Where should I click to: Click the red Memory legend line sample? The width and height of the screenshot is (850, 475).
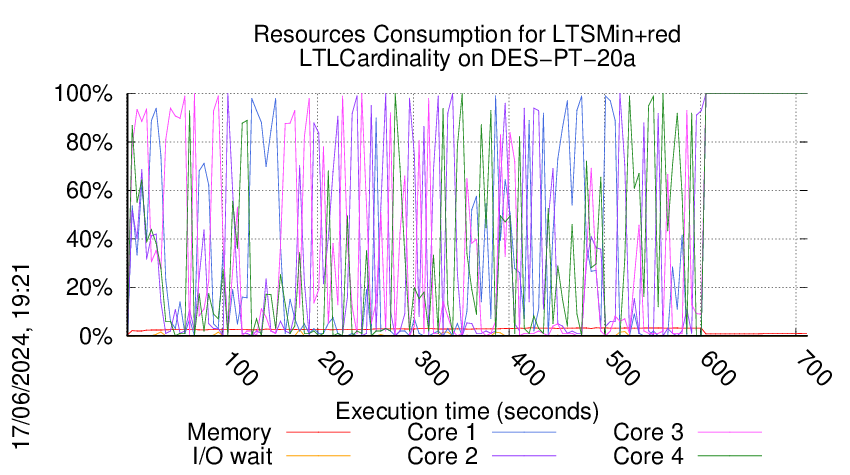(318, 432)
